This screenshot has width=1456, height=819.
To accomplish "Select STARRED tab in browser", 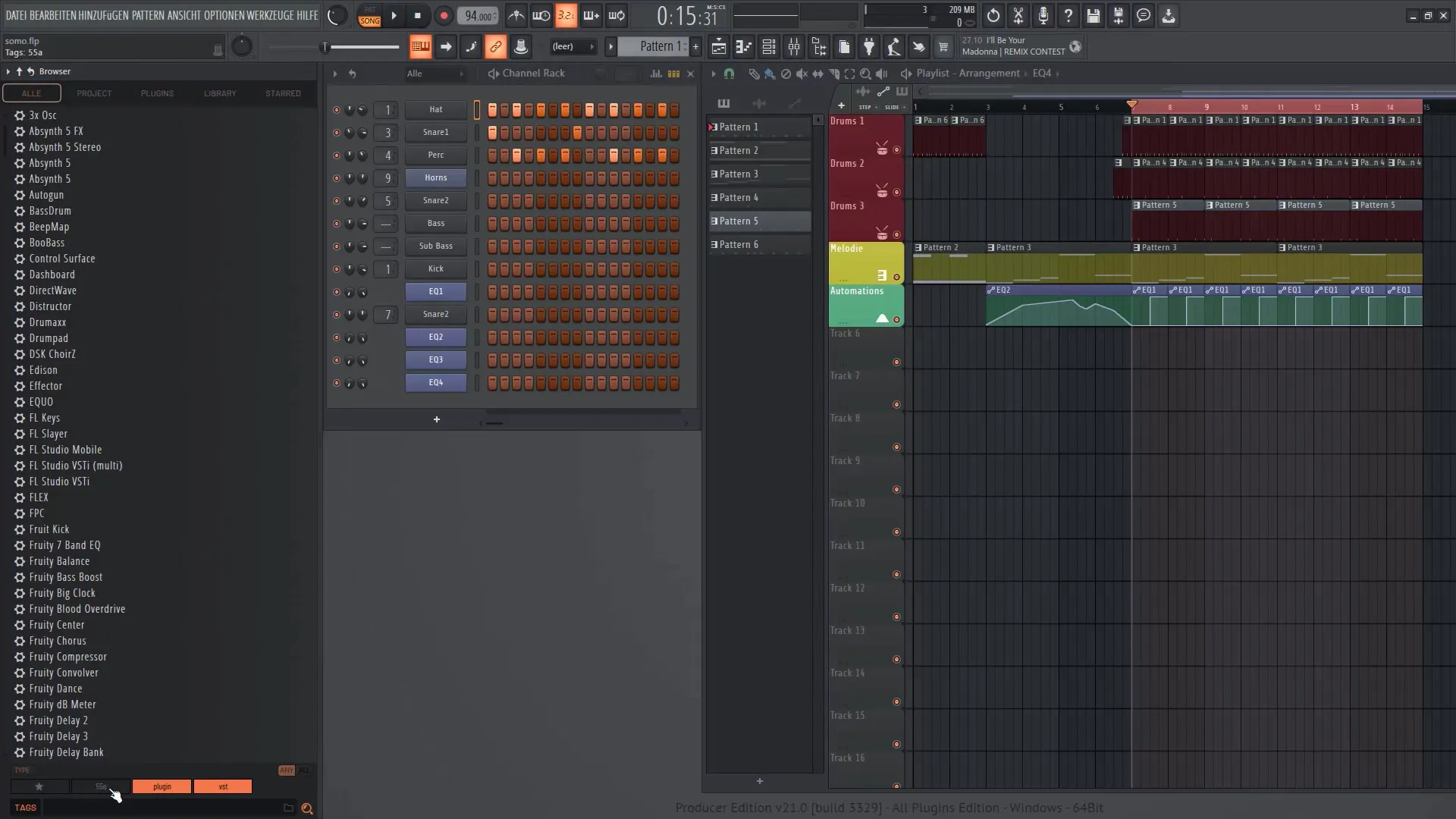I will [x=283, y=92].
